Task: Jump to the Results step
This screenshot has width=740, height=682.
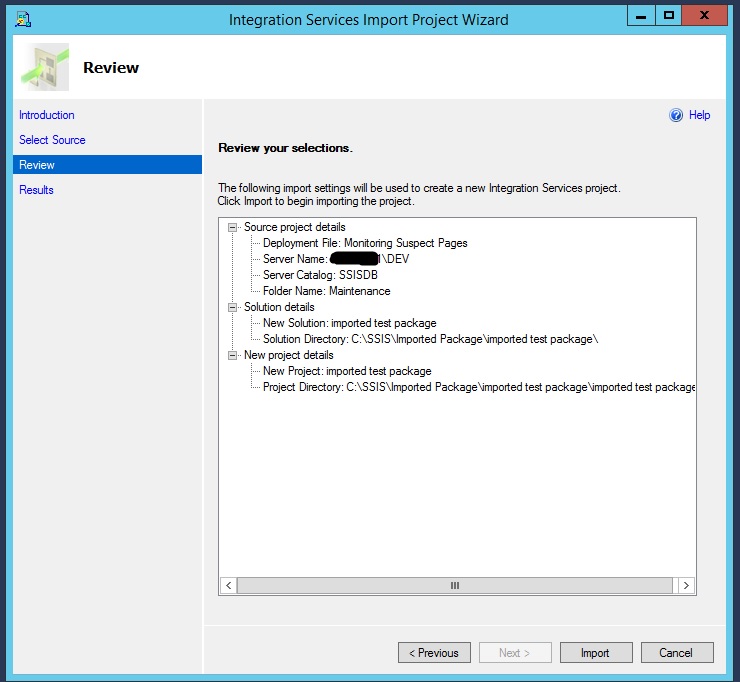Action: click(x=36, y=190)
